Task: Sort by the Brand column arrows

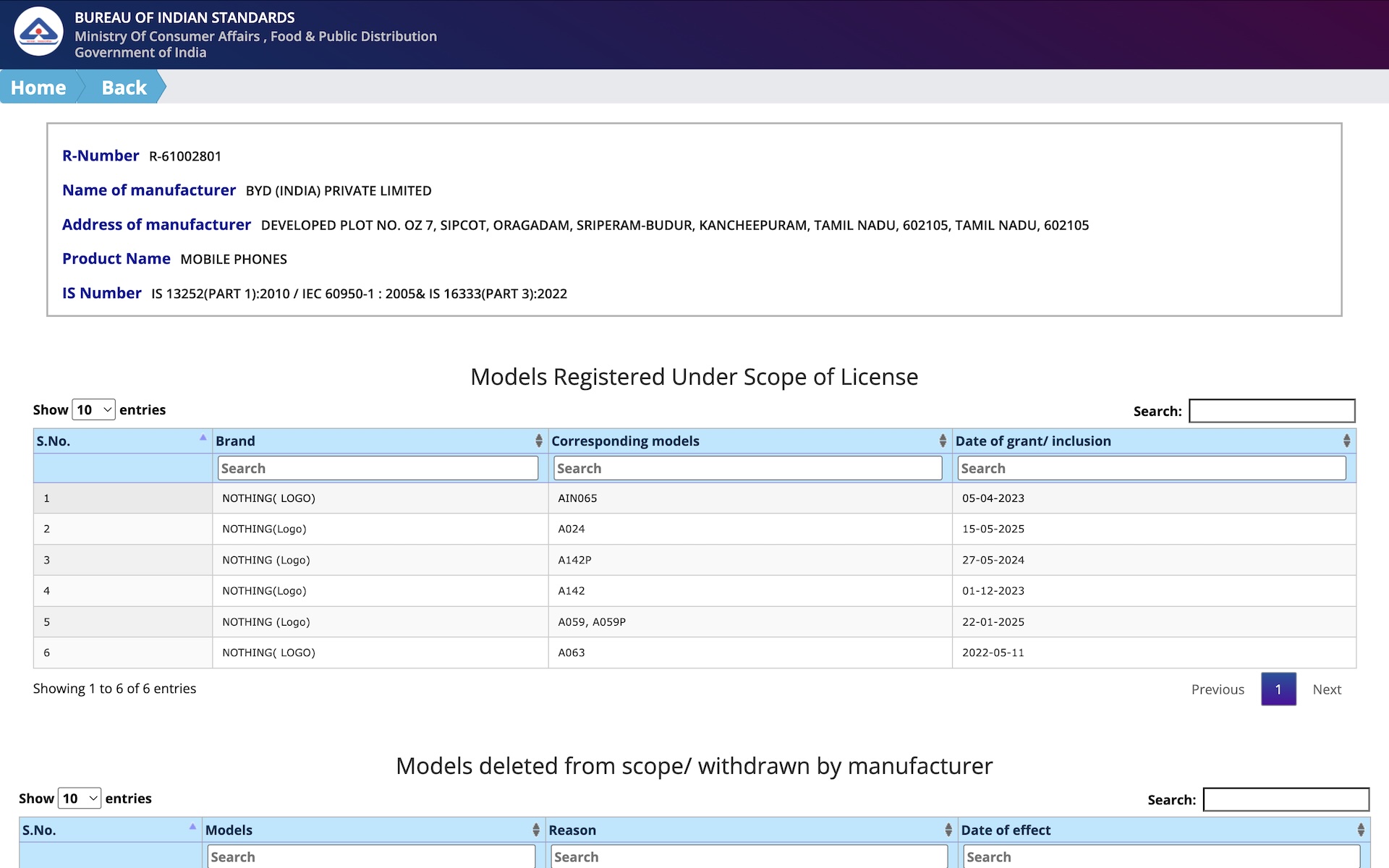Action: tap(539, 441)
